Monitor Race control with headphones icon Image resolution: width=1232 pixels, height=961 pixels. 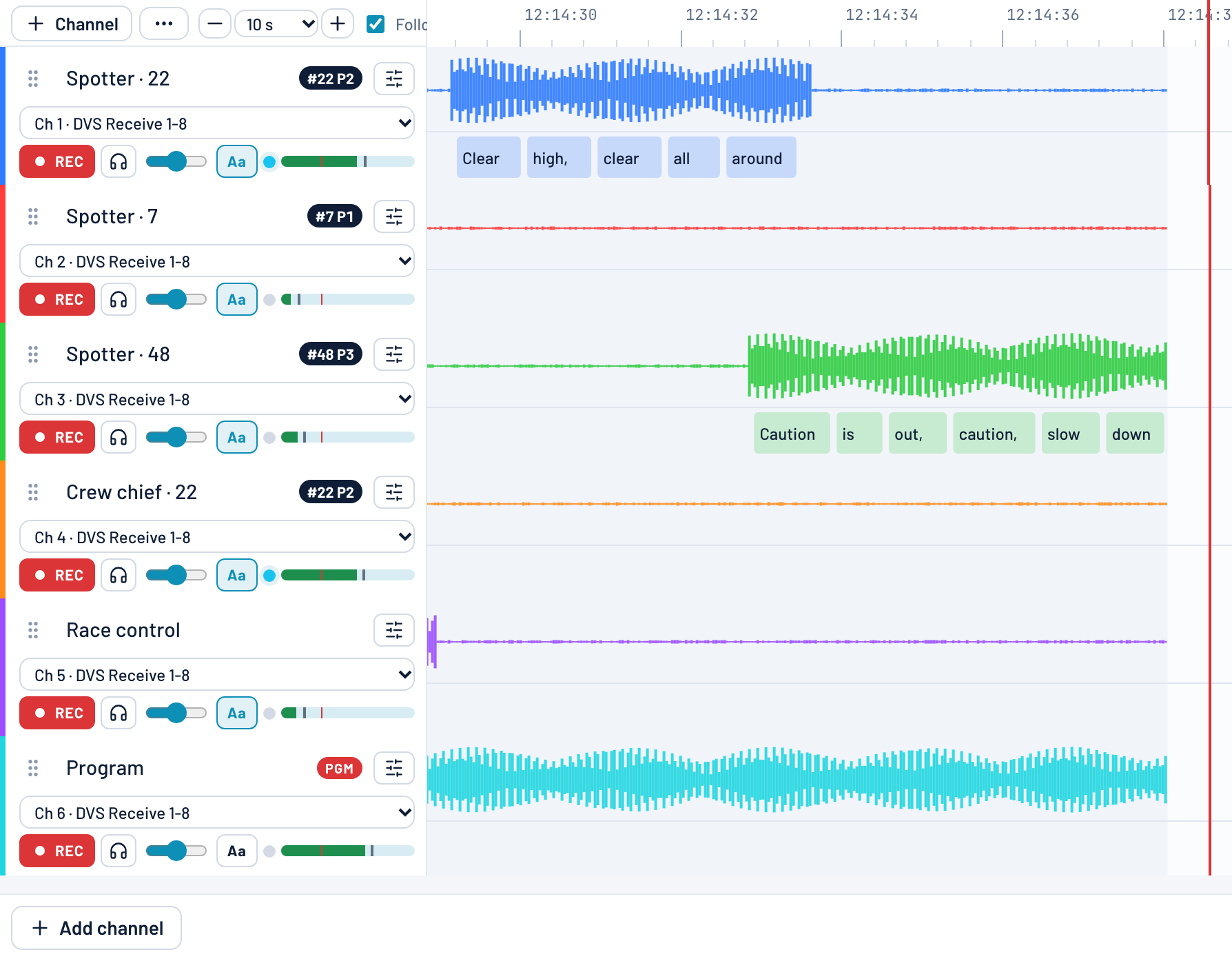[119, 713]
